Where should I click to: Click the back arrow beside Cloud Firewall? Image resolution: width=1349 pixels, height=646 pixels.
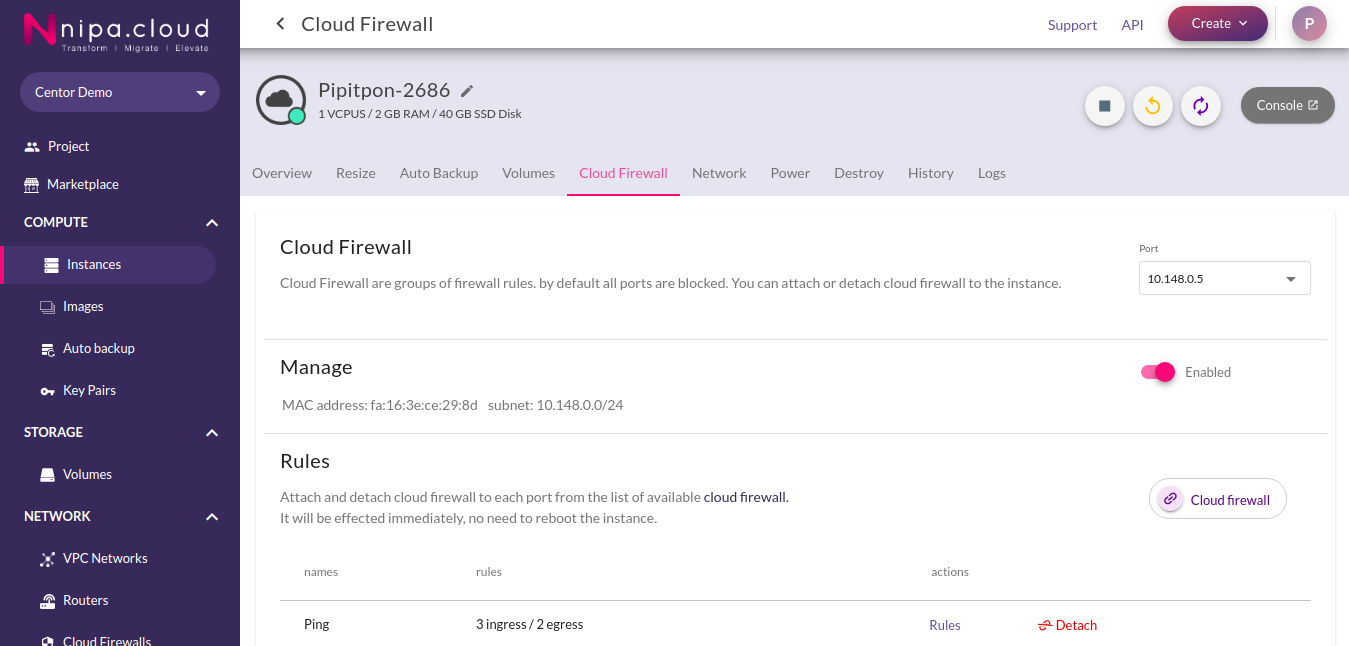tap(280, 24)
